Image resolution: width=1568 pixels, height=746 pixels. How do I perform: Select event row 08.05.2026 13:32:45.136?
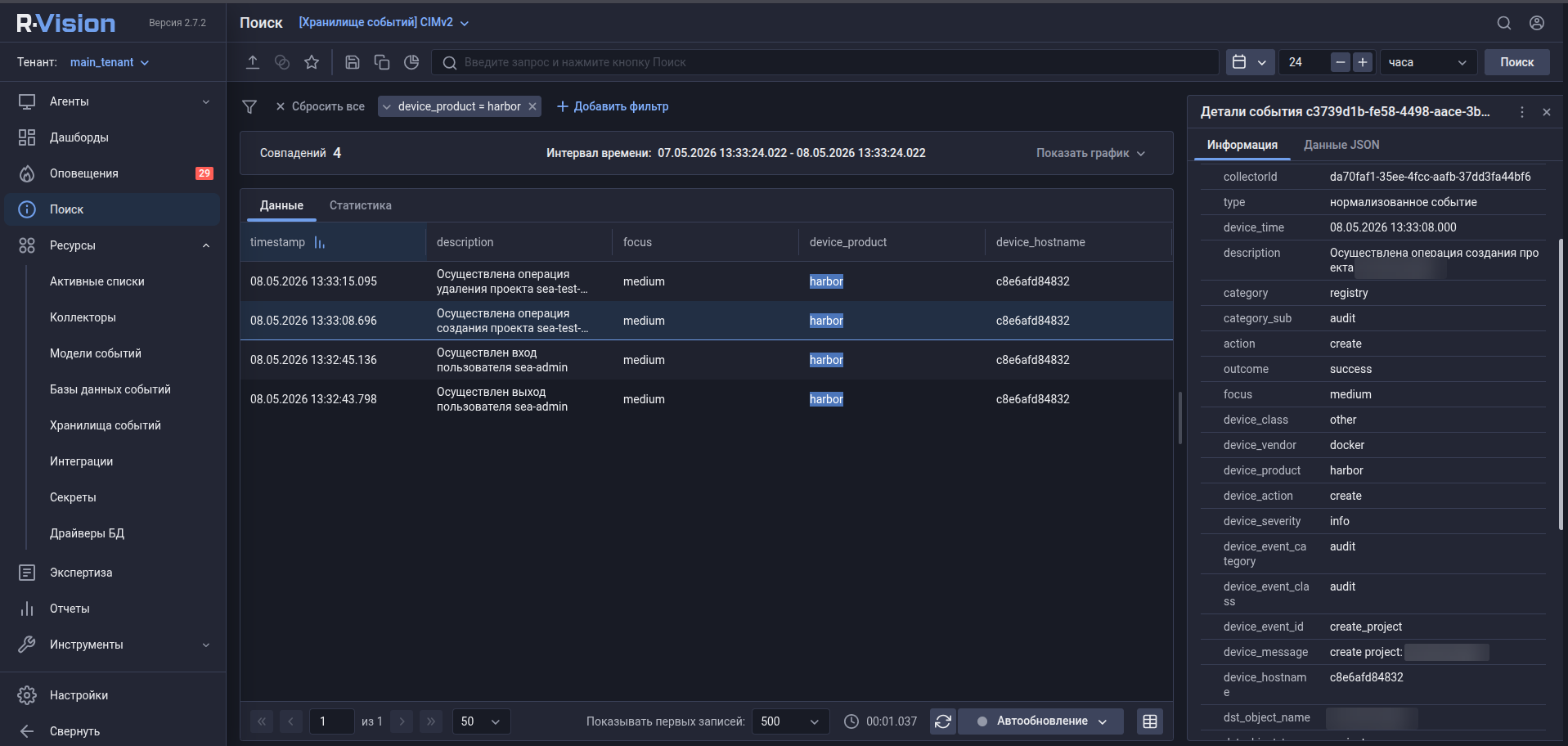pos(706,360)
